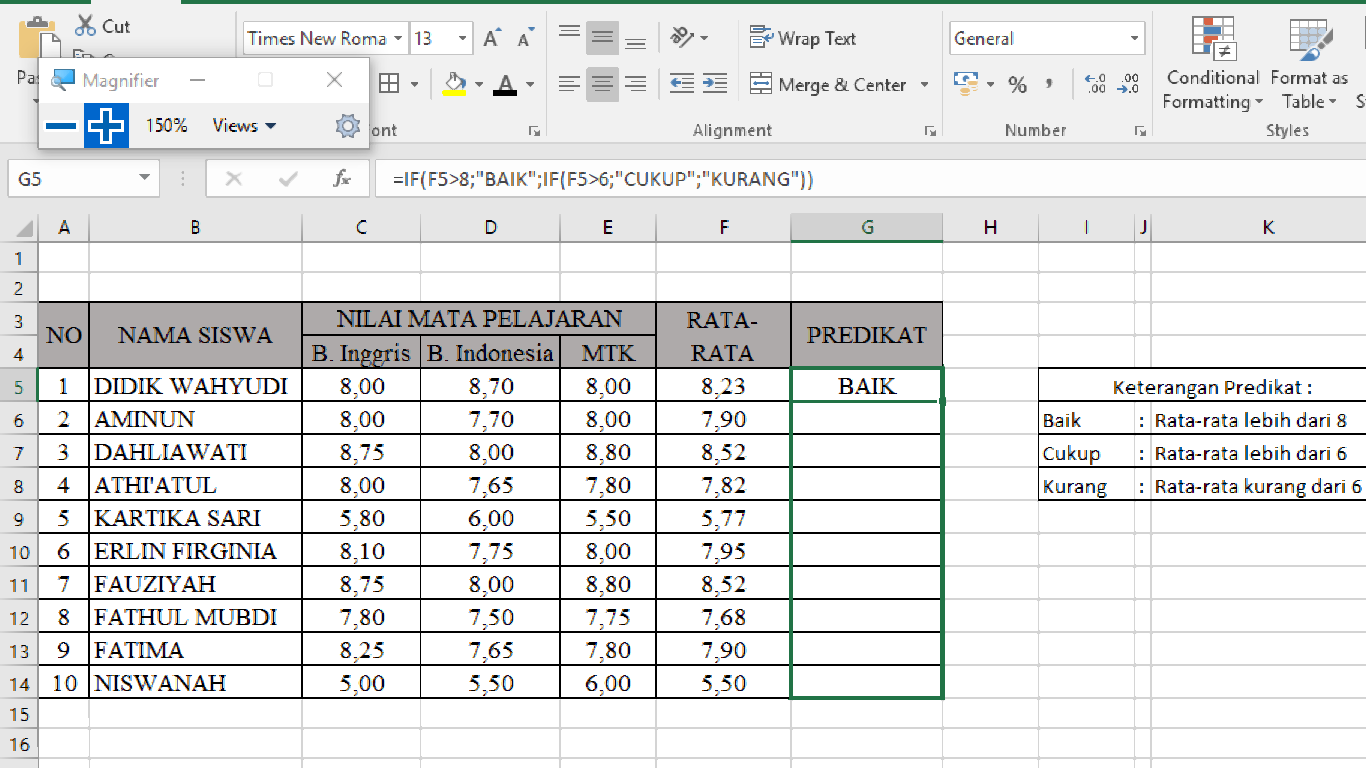
Task: Apply Percent Style format
Action: pos(1017,85)
